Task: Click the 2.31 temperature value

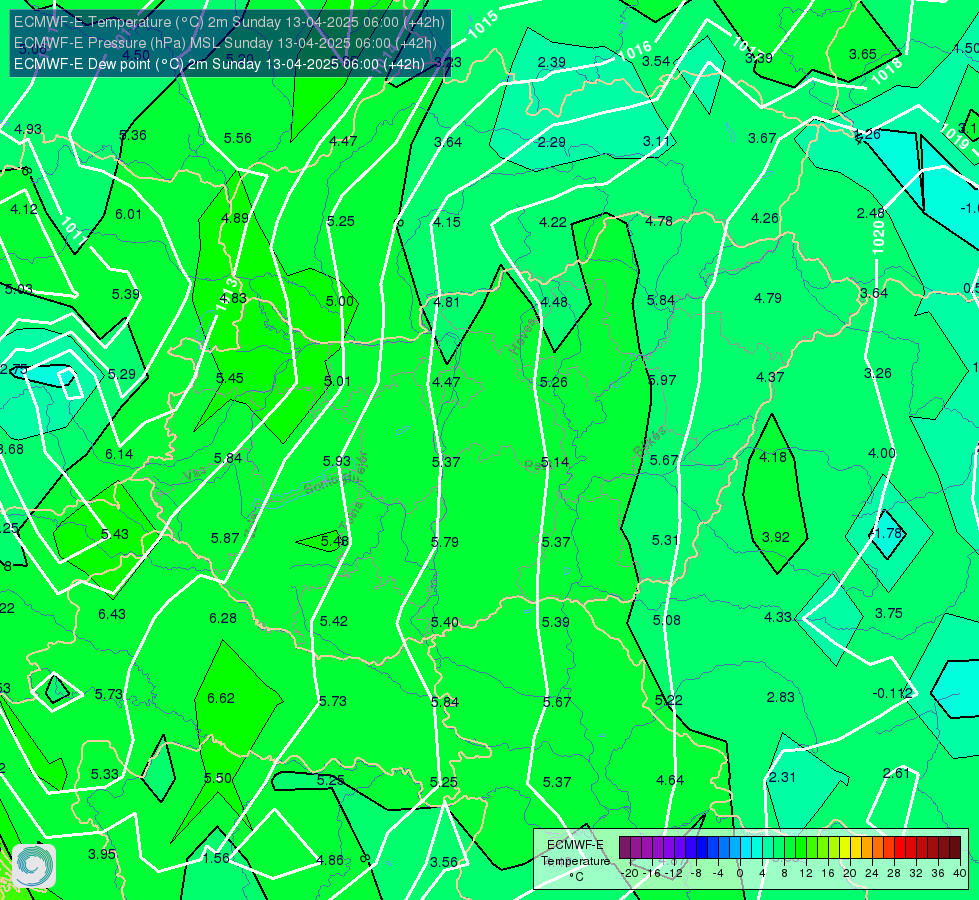Action: tap(782, 778)
